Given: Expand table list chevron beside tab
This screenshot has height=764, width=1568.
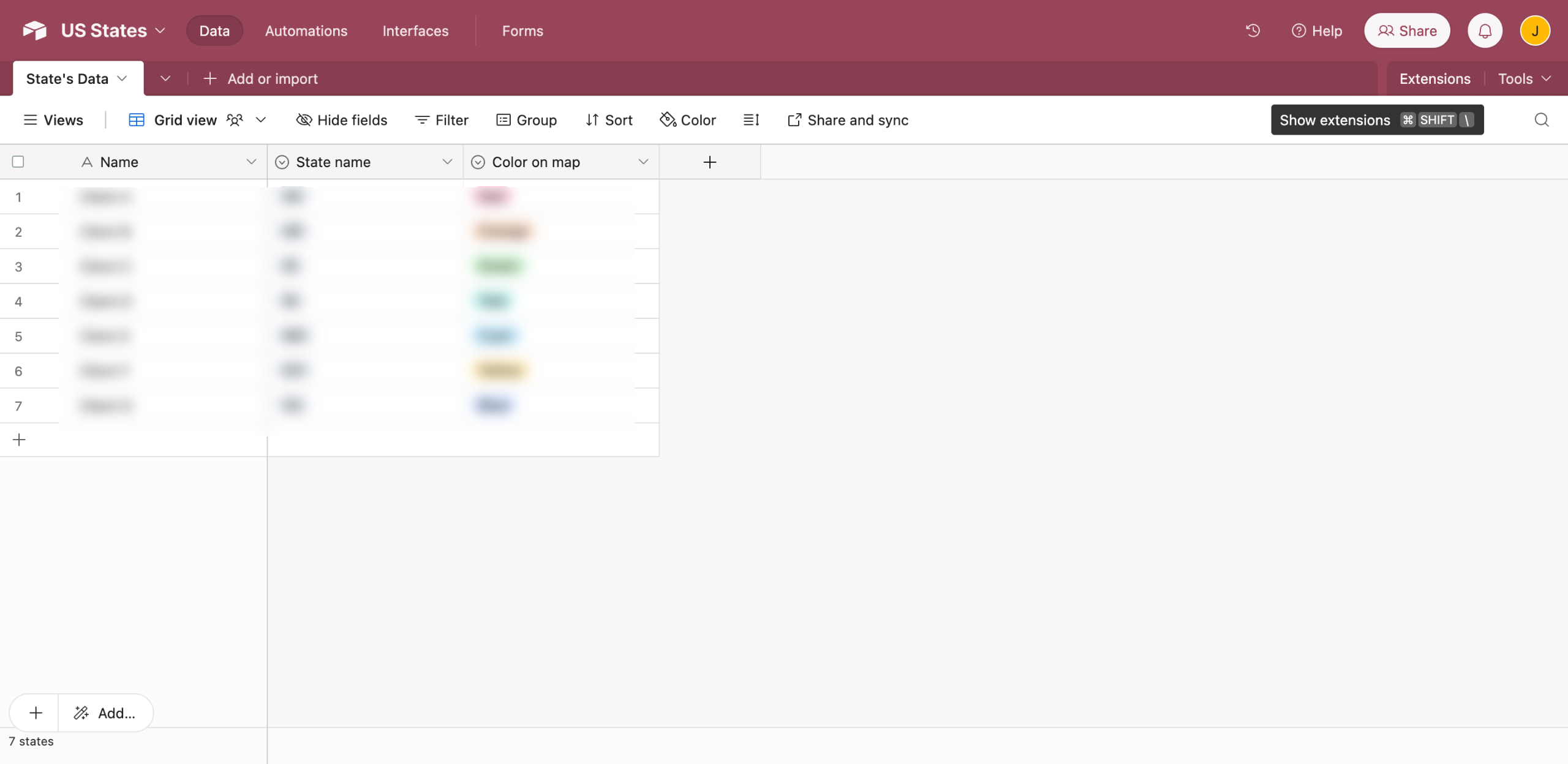Looking at the screenshot, I should click(x=165, y=78).
